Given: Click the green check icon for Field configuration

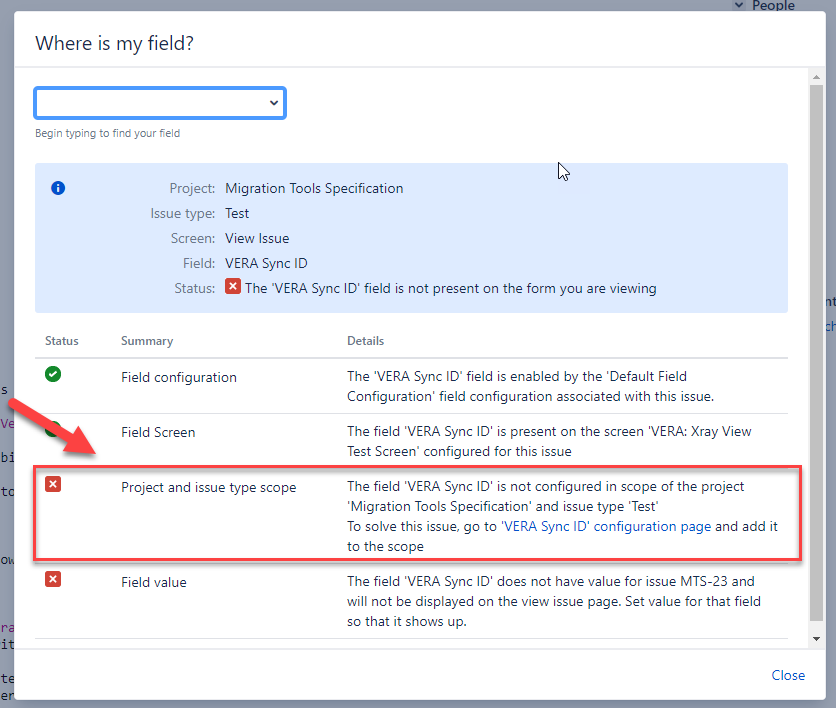Looking at the screenshot, I should (53, 375).
